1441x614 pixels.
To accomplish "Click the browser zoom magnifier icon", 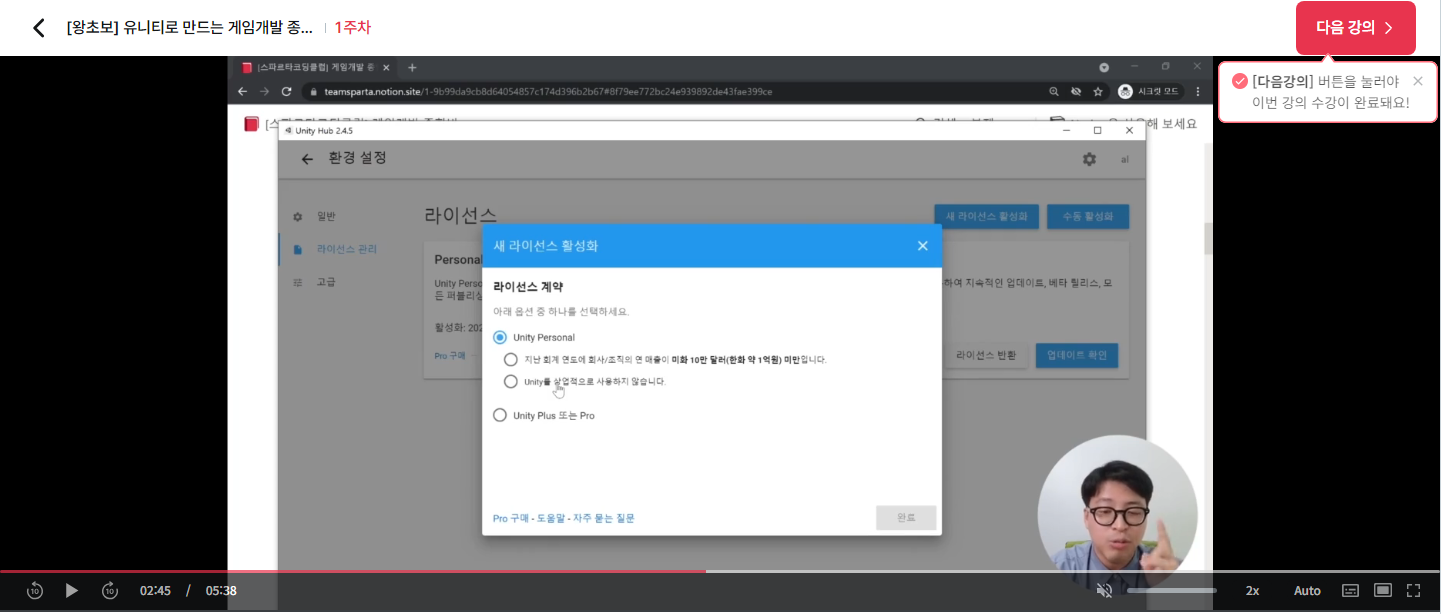I will pyautogui.click(x=1054, y=91).
